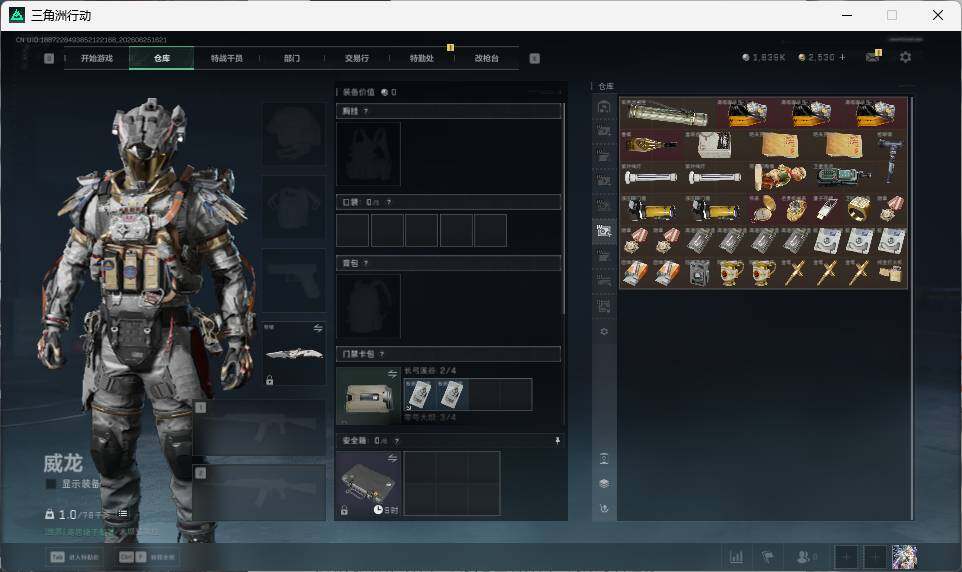
Task: Open the friends icon in the bottom bar
Action: [806, 557]
